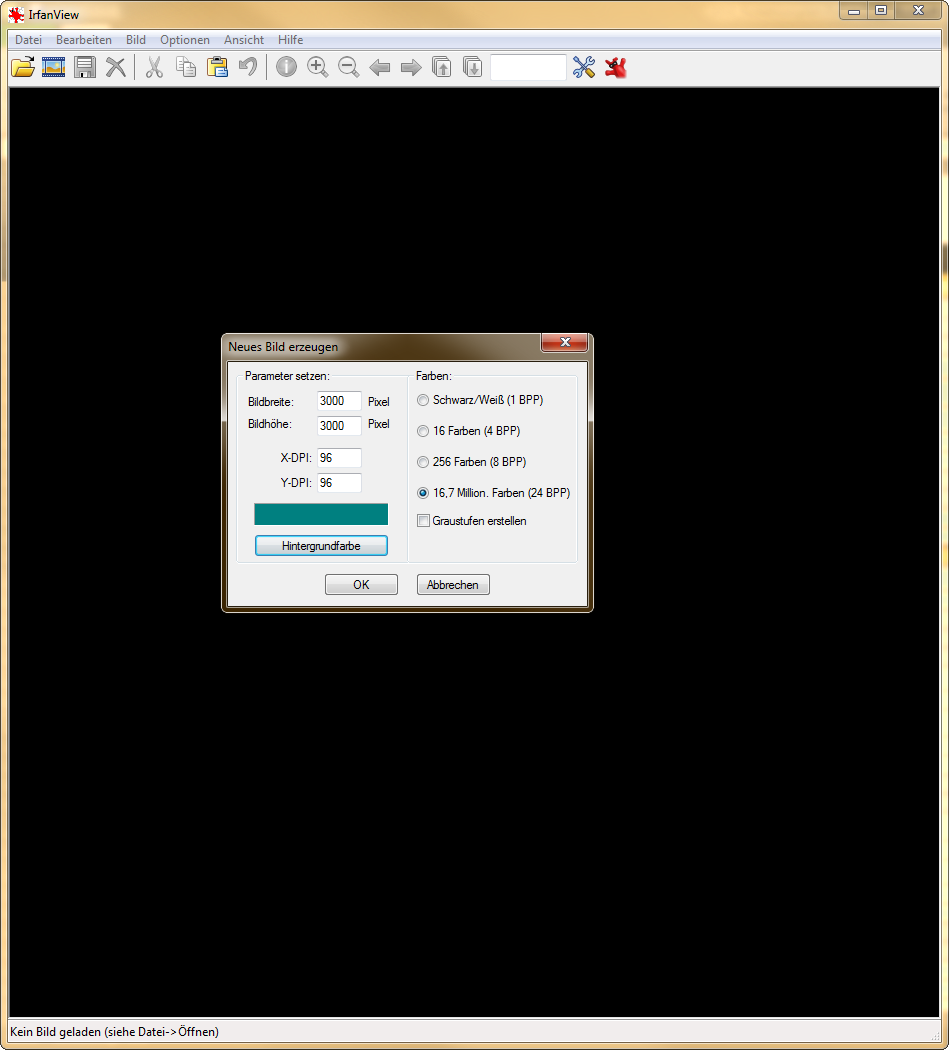Open the slideshow icon in toolbar
Viewport: 949px width, 1050px height.
[x=54, y=67]
